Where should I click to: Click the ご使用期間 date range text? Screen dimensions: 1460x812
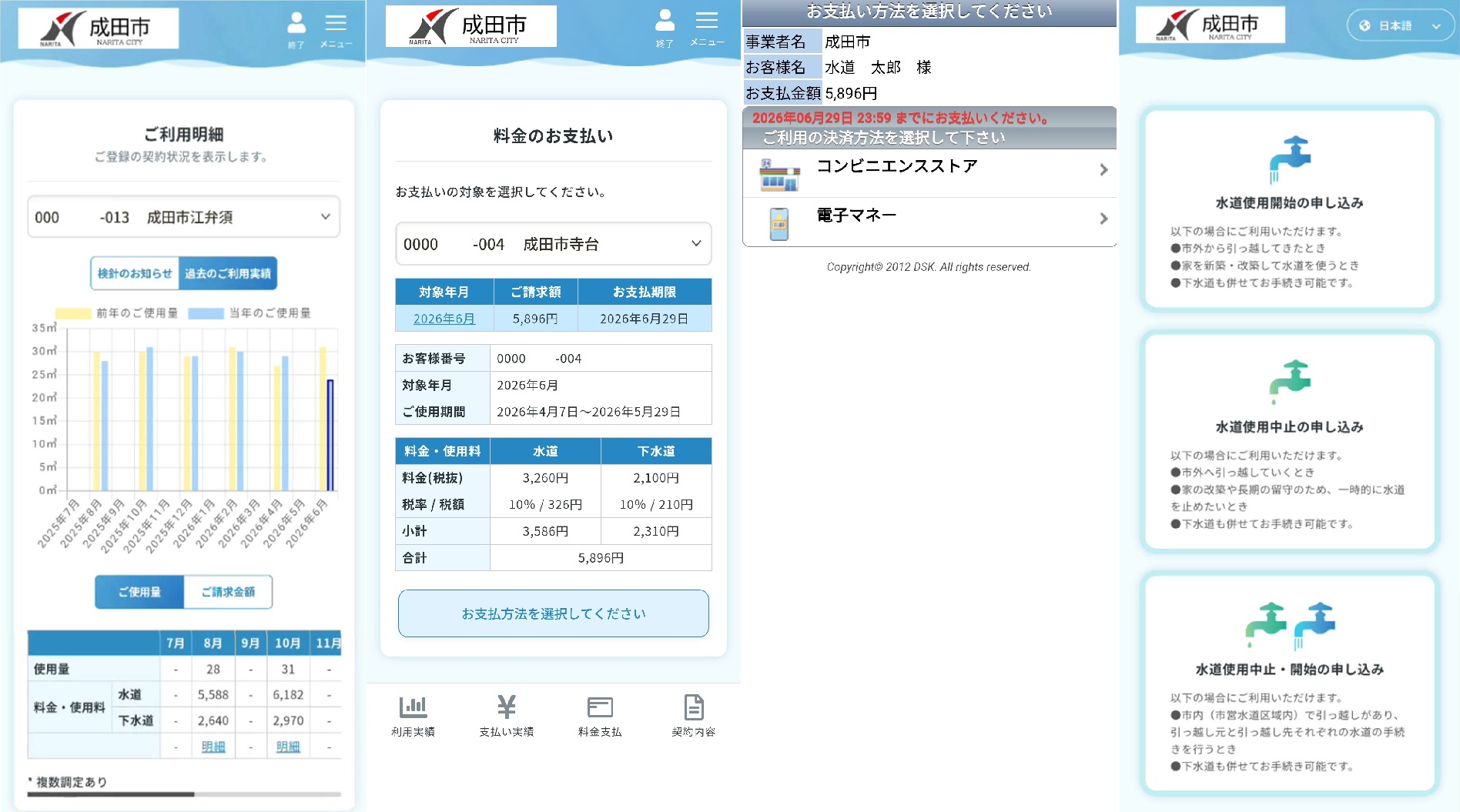tap(589, 412)
